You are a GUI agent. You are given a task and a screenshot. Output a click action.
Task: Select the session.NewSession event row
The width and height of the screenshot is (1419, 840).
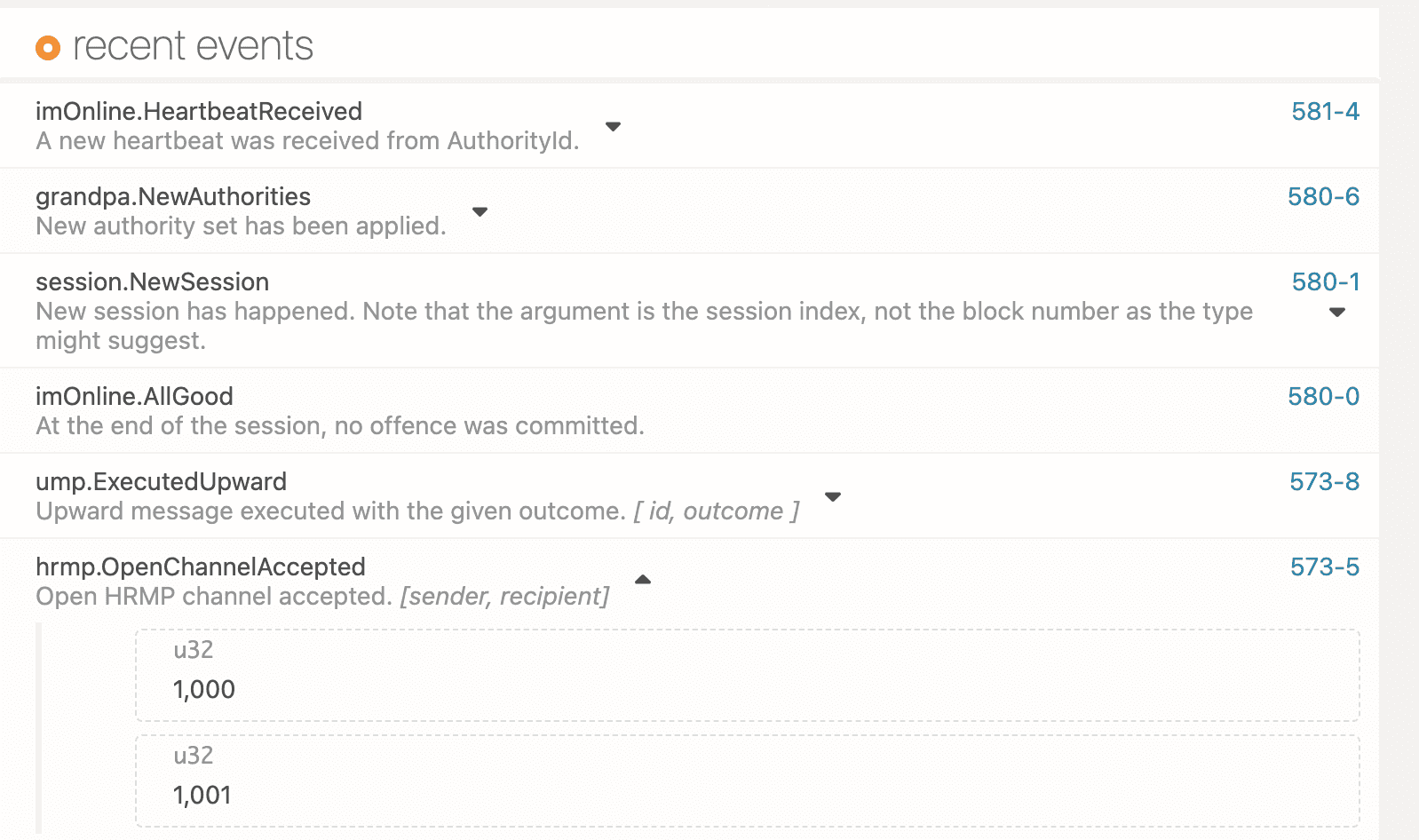coord(152,281)
